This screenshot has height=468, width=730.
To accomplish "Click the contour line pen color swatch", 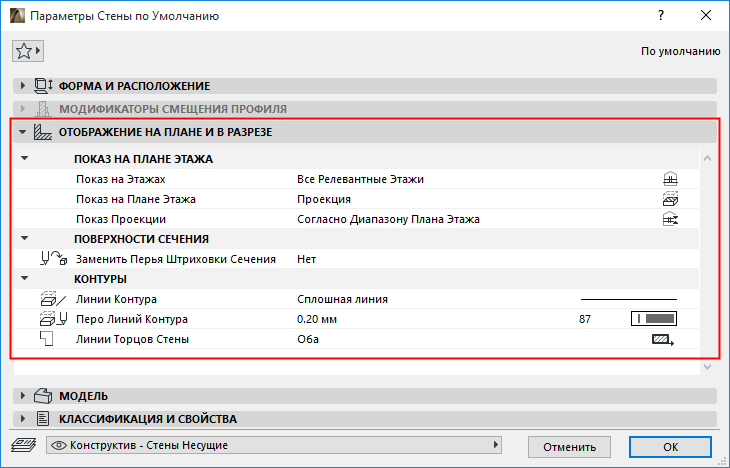I will pos(654,319).
